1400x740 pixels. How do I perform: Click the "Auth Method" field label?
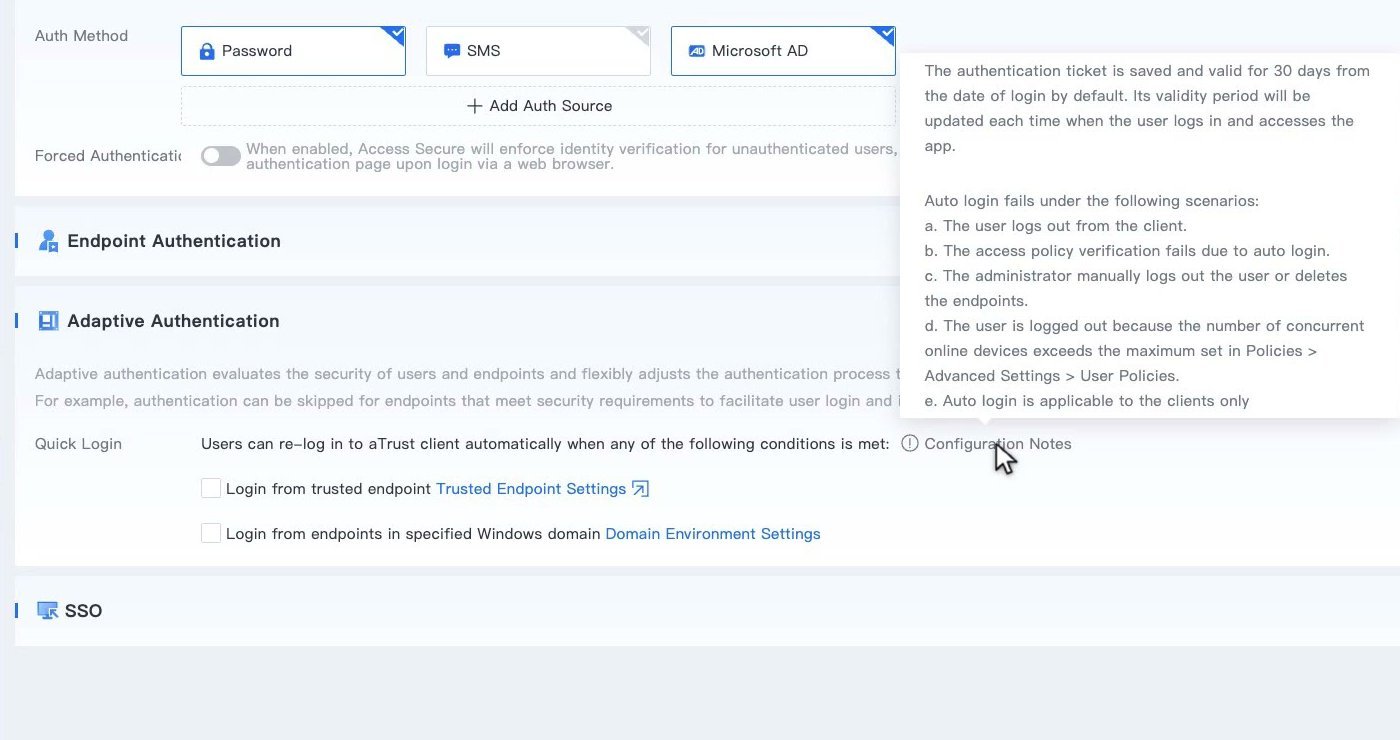point(81,36)
